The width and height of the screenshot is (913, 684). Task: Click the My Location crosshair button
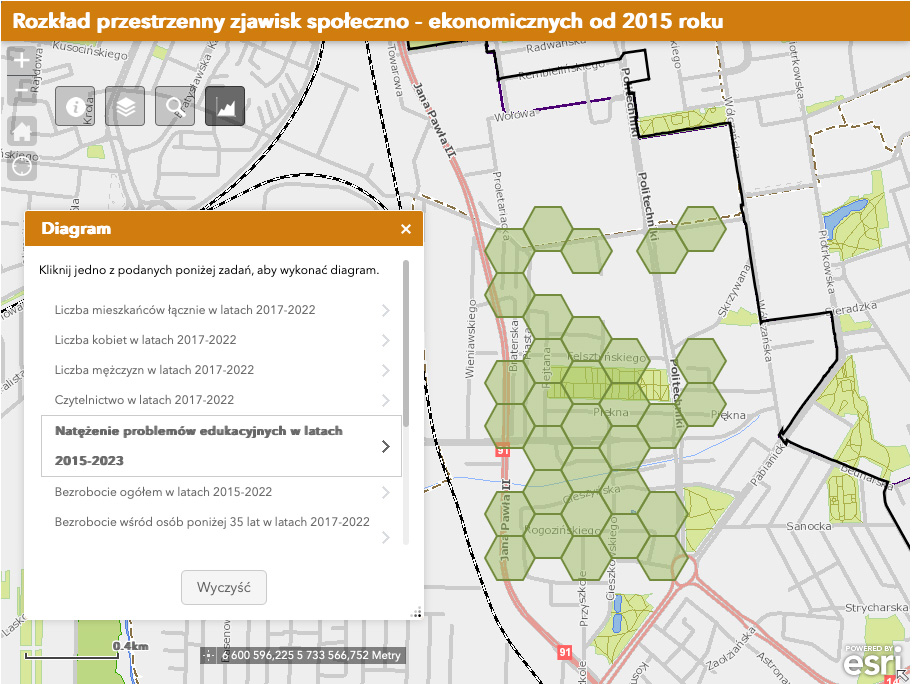22,165
